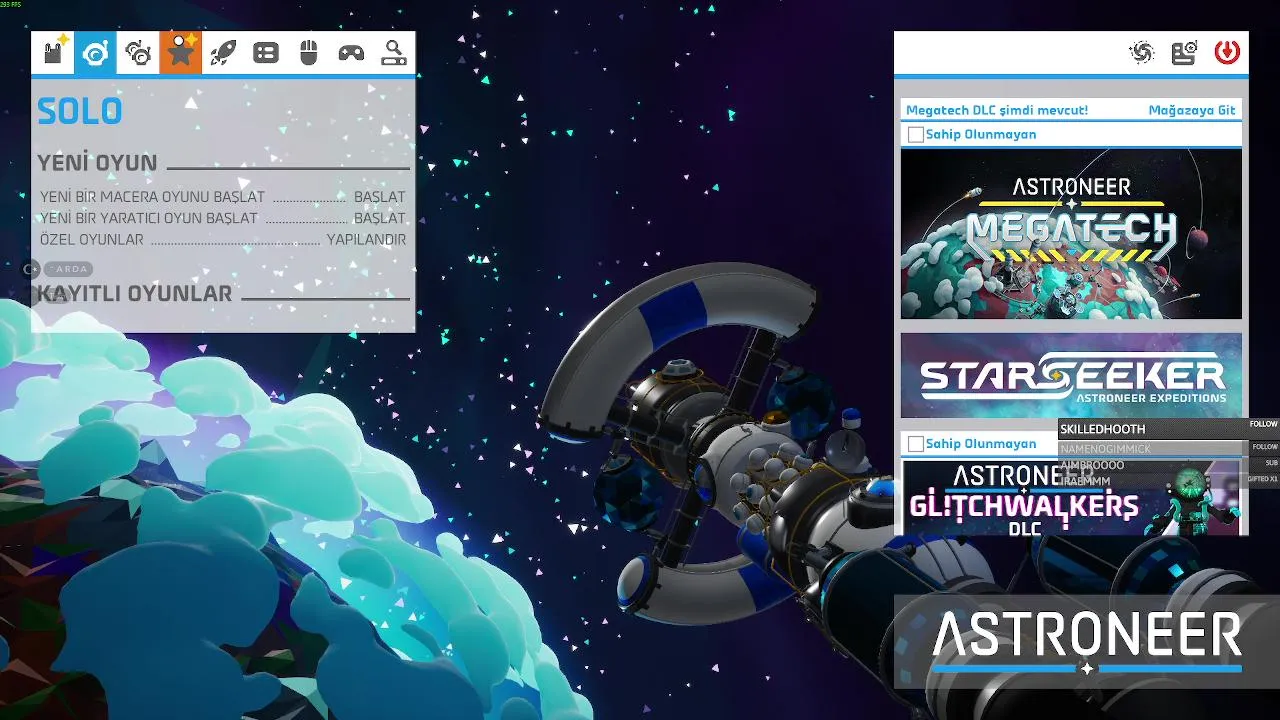Toggle Sahip Olunmayan checkbox above Glitchwalkers
This screenshot has width=1280, height=720.
point(916,444)
